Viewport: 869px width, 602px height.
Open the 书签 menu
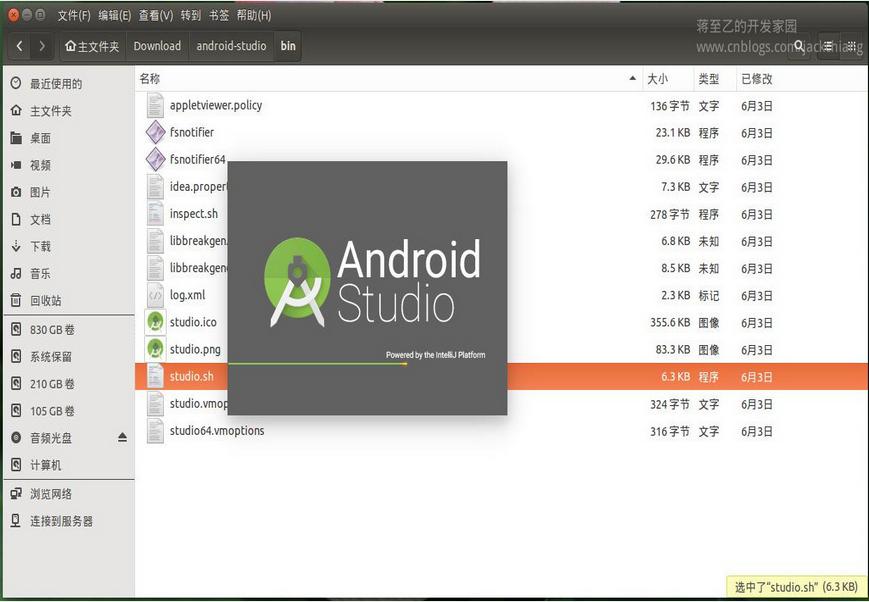pyautogui.click(x=219, y=16)
